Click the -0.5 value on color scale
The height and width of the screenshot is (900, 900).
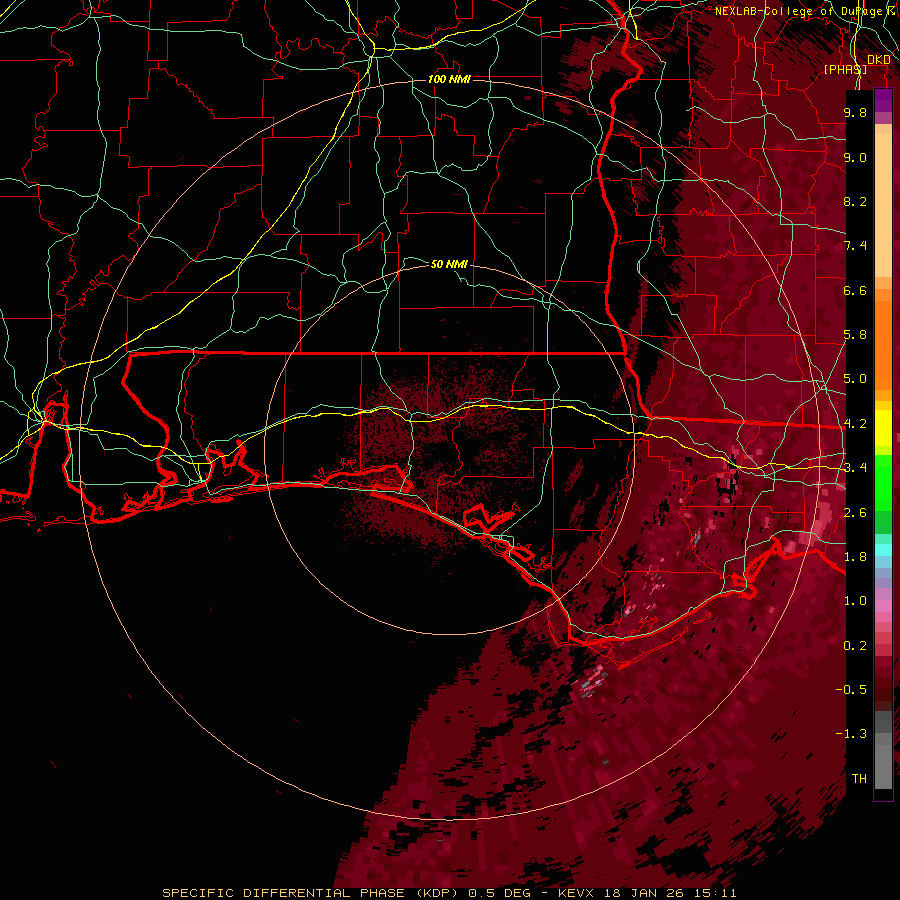[851, 690]
